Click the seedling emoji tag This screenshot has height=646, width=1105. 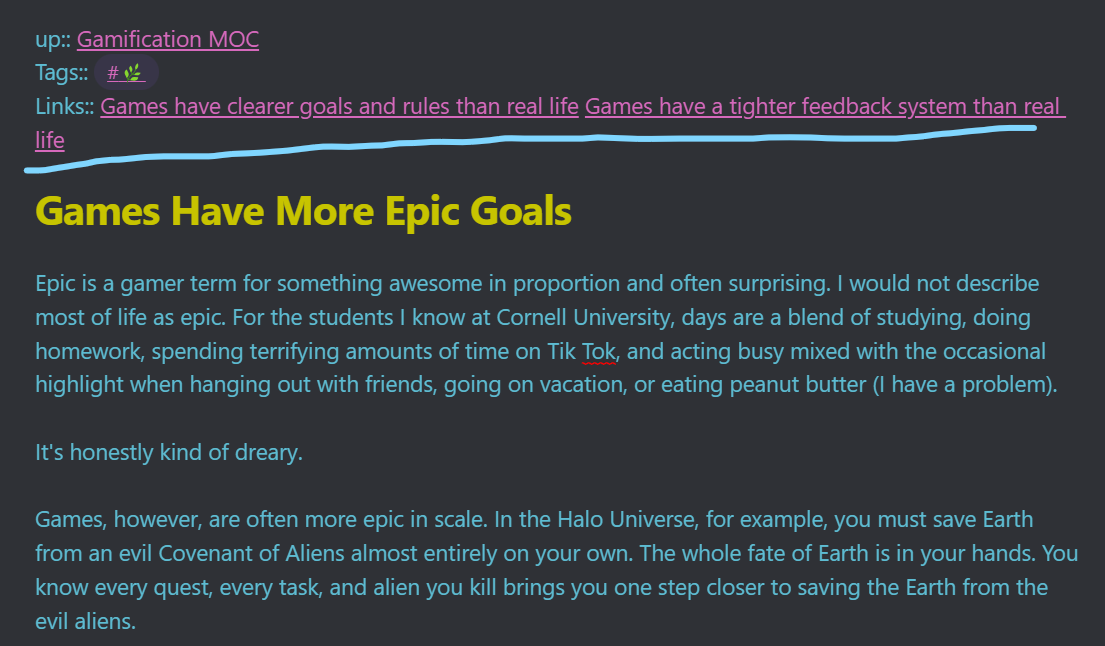(x=126, y=73)
